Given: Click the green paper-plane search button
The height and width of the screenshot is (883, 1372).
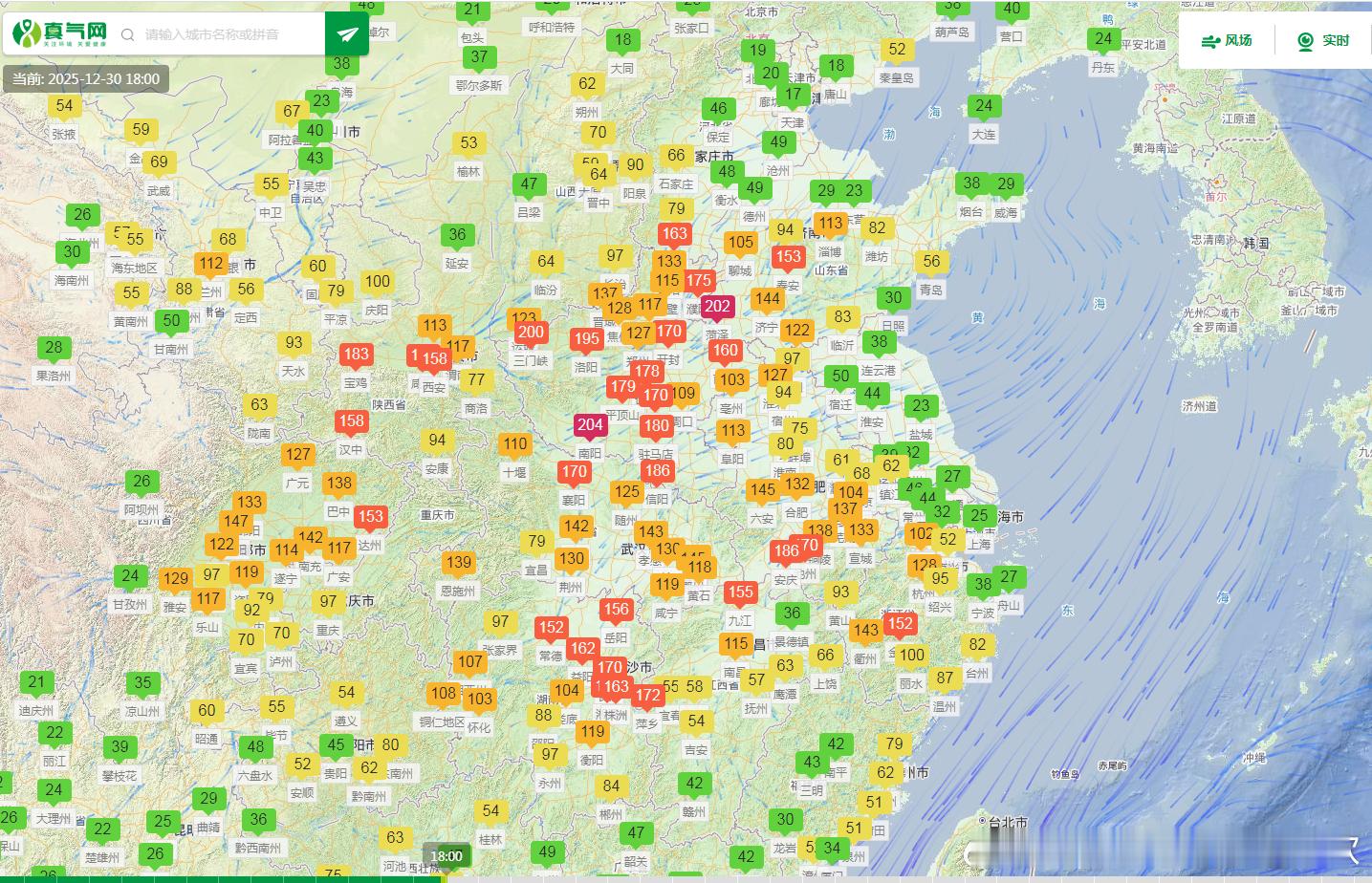Looking at the screenshot, I should point(347,34).
